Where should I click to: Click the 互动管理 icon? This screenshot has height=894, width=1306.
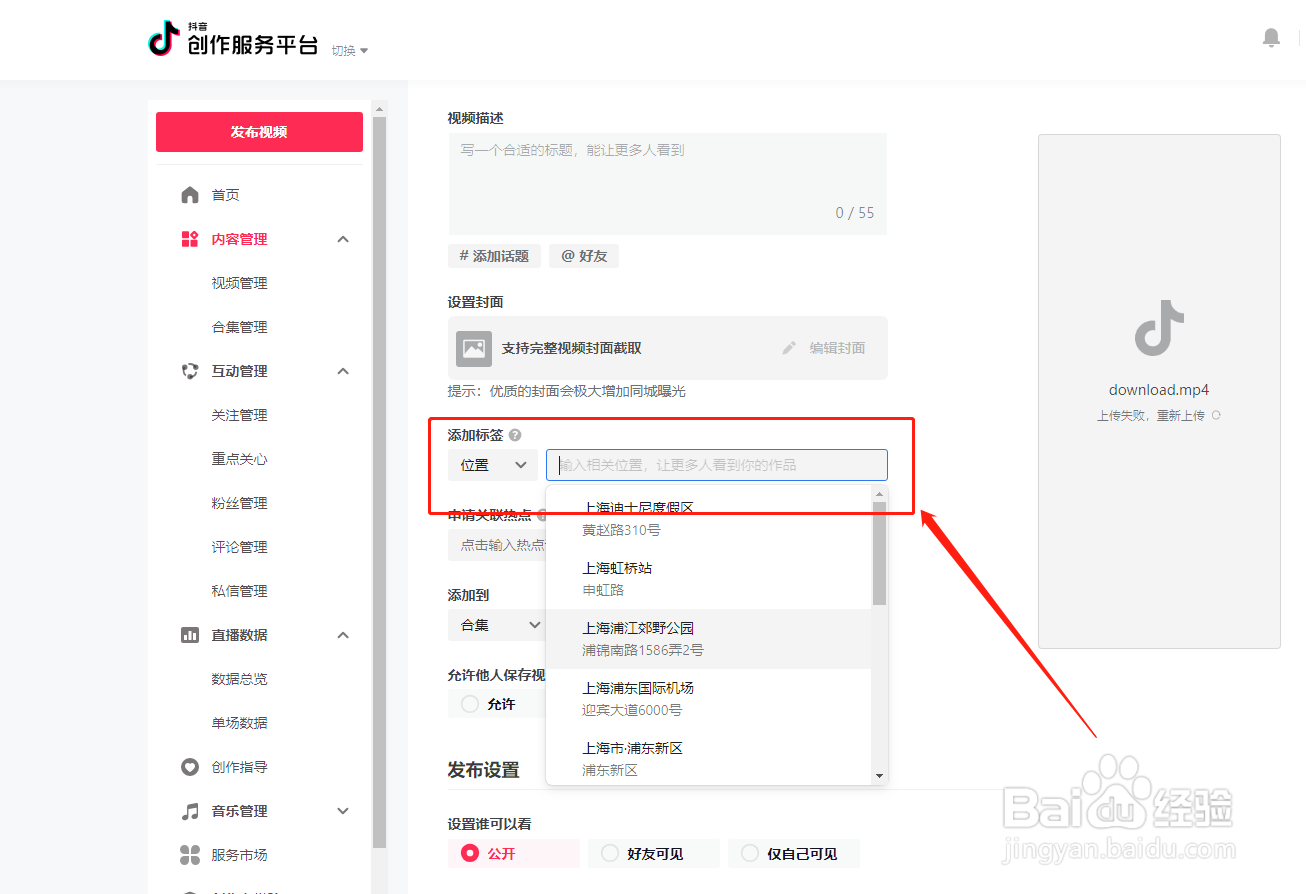190,371
